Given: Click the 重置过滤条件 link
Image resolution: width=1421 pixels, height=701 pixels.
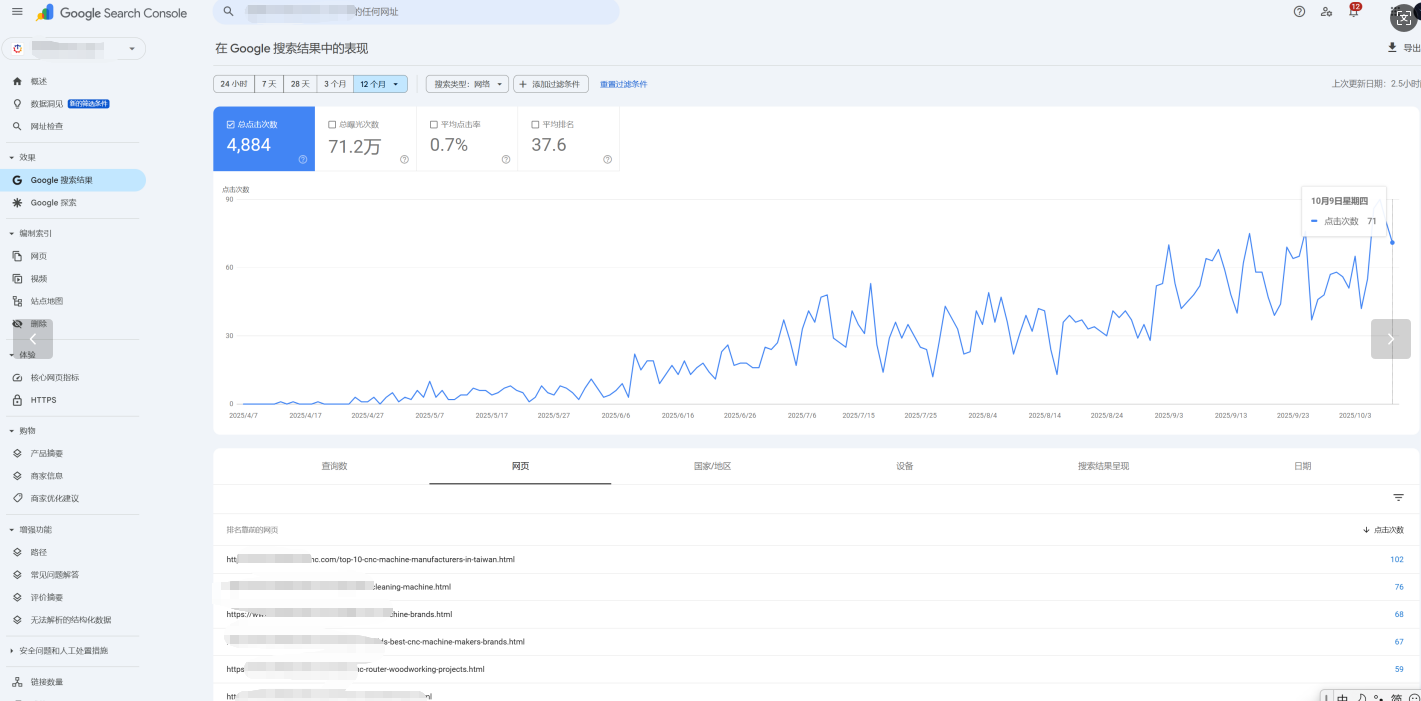Looking at the screenshot, I should tap(623, 84).
